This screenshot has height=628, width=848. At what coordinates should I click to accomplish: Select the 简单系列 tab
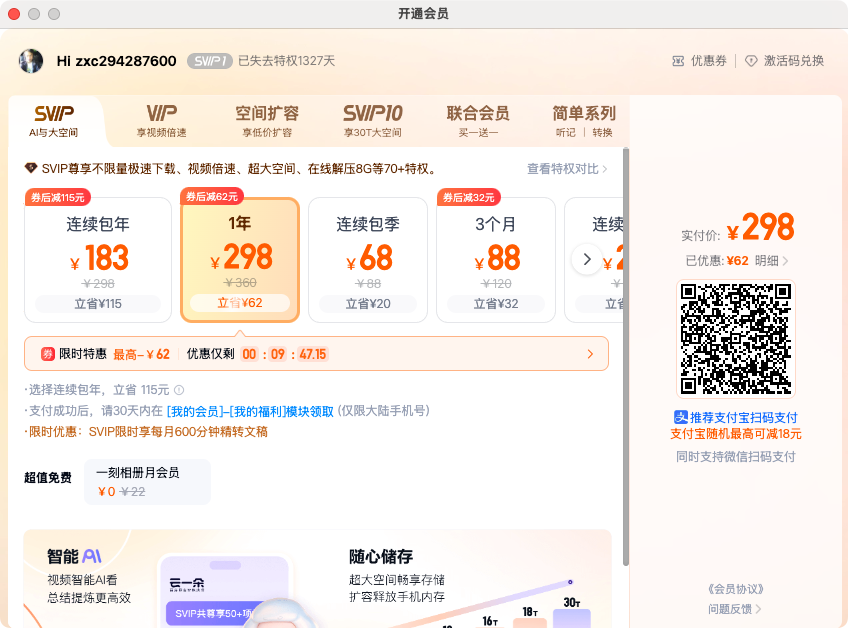pos(584,121)
